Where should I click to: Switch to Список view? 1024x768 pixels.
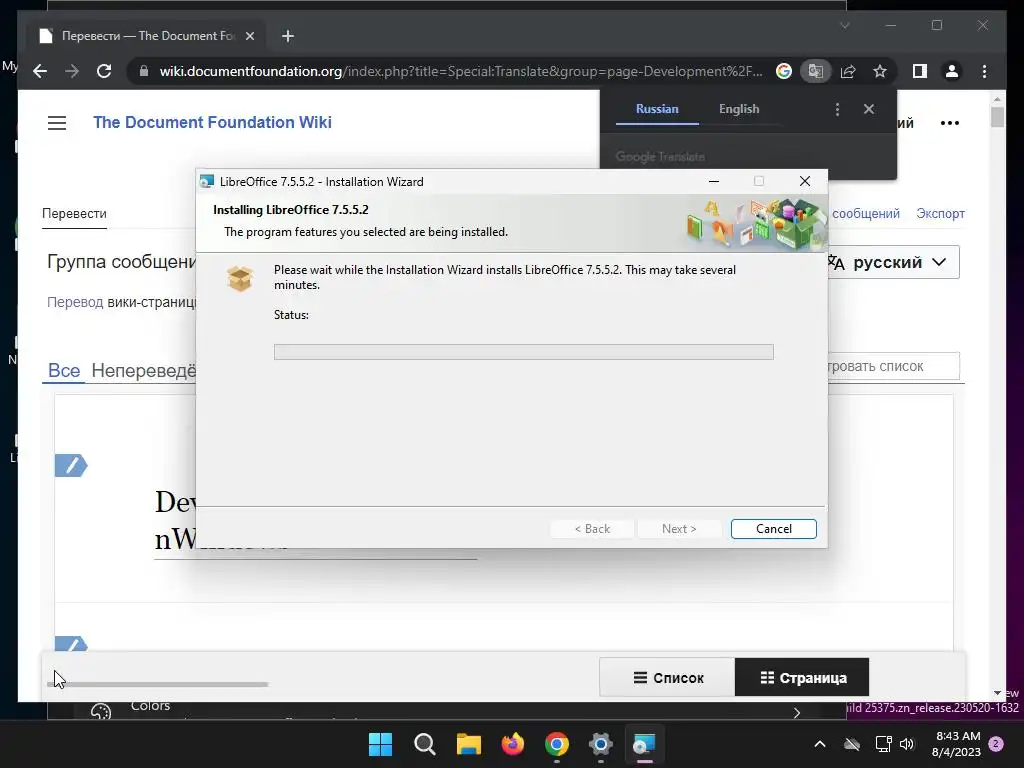coord(667,677)
